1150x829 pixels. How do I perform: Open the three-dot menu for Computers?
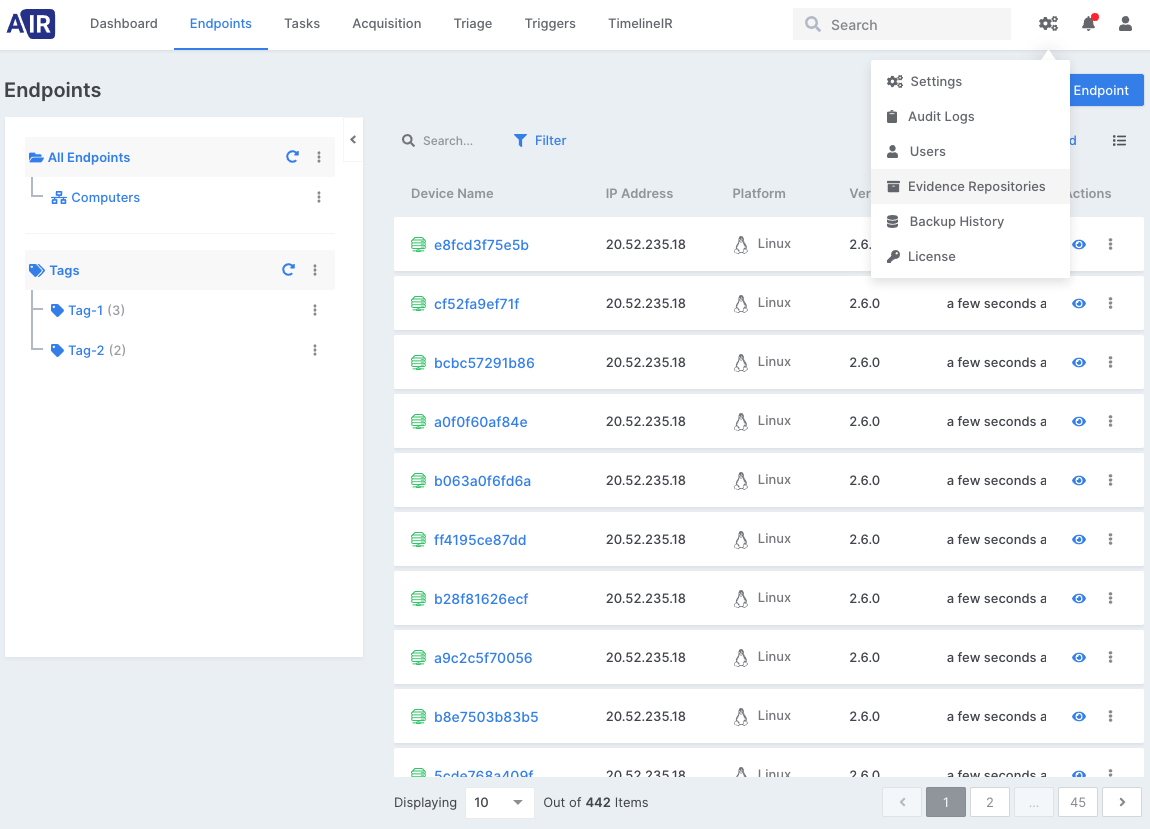tap(319, 198)
